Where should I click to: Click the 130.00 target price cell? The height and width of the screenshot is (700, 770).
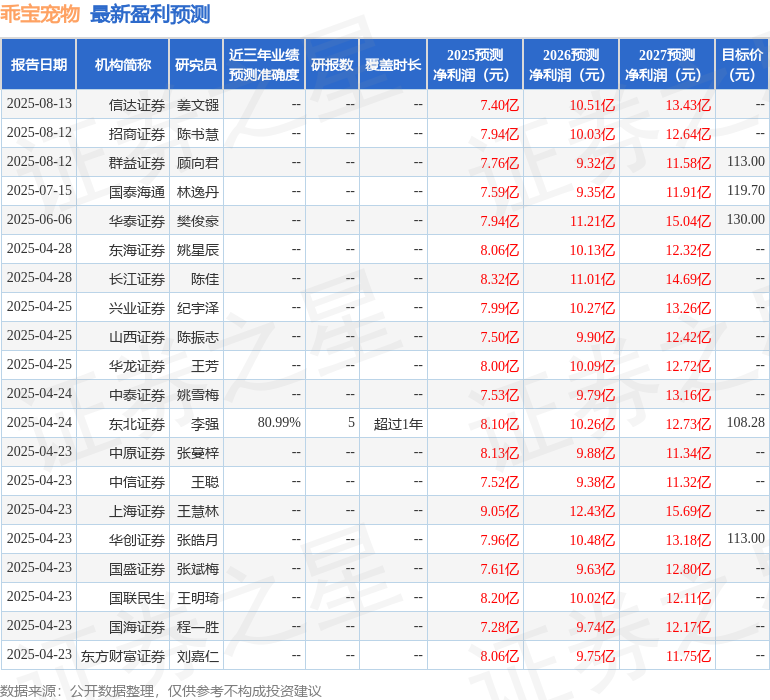[x=745, y=220]
